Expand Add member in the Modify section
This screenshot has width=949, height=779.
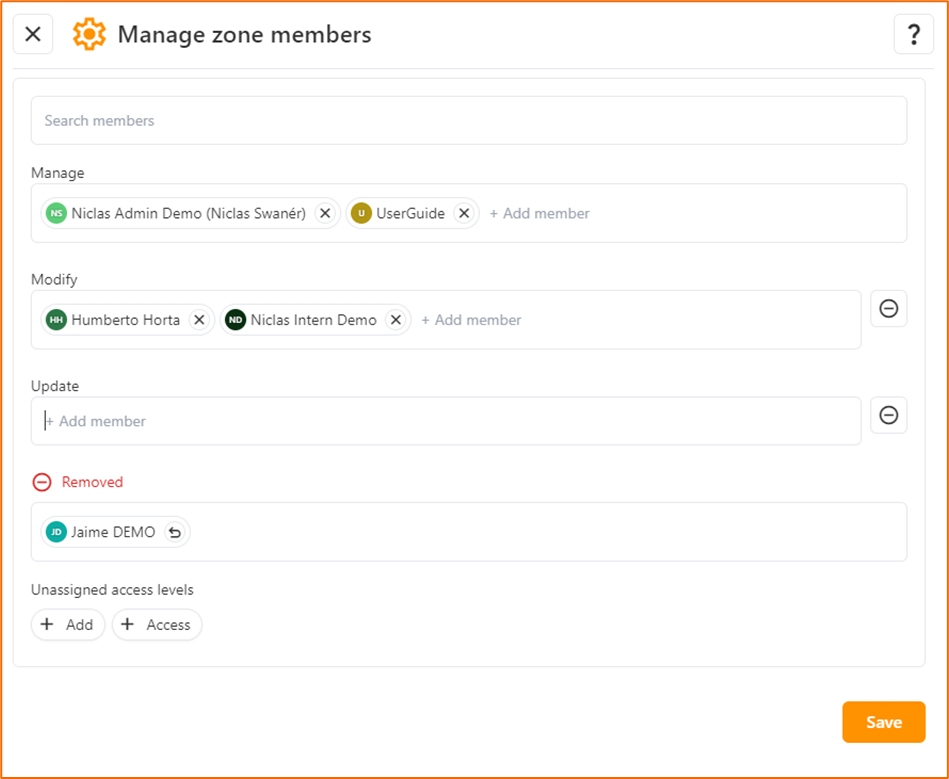[x=471, y=319]
